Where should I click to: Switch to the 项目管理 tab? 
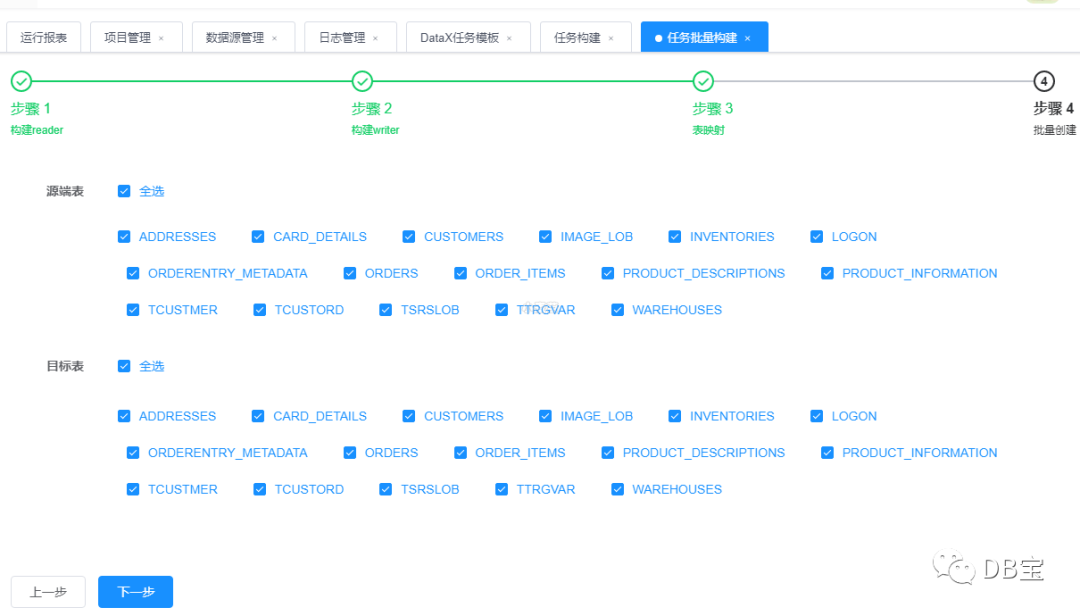pos(136,37)
